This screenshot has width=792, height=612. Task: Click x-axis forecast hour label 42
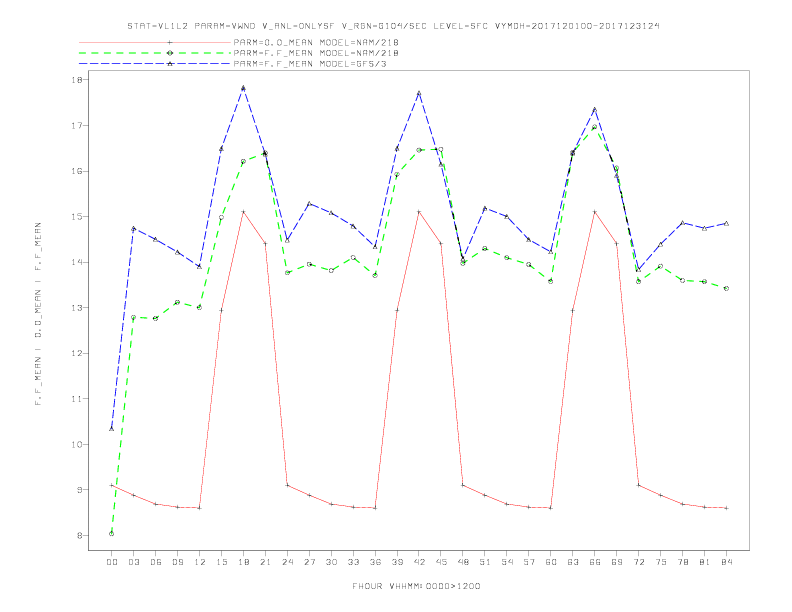coord(419,562)
